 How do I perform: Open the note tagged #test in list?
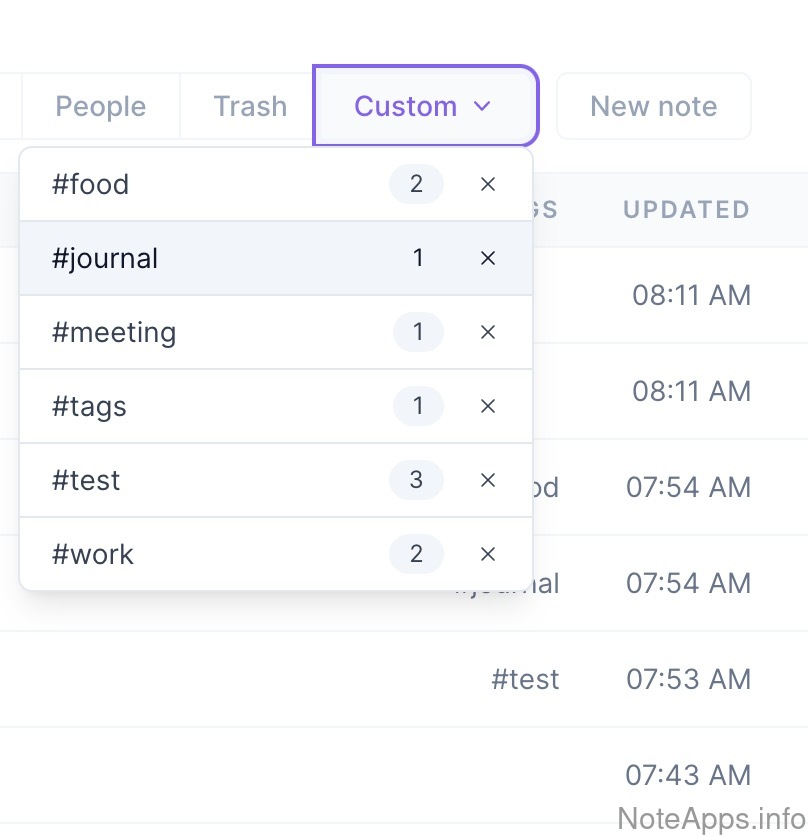(525, 680)
